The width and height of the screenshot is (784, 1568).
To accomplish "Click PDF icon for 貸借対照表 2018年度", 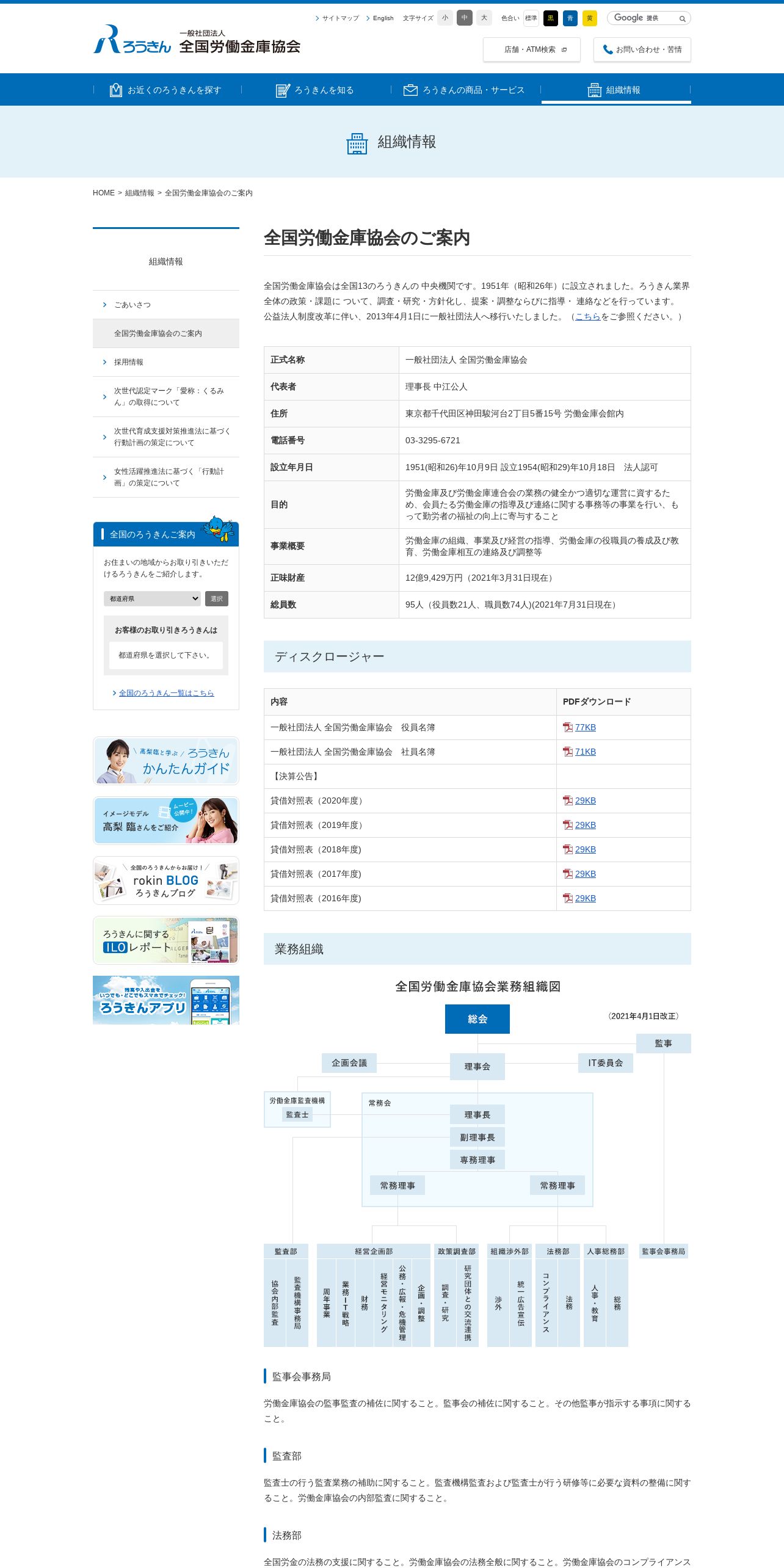I will pos(568,849).
